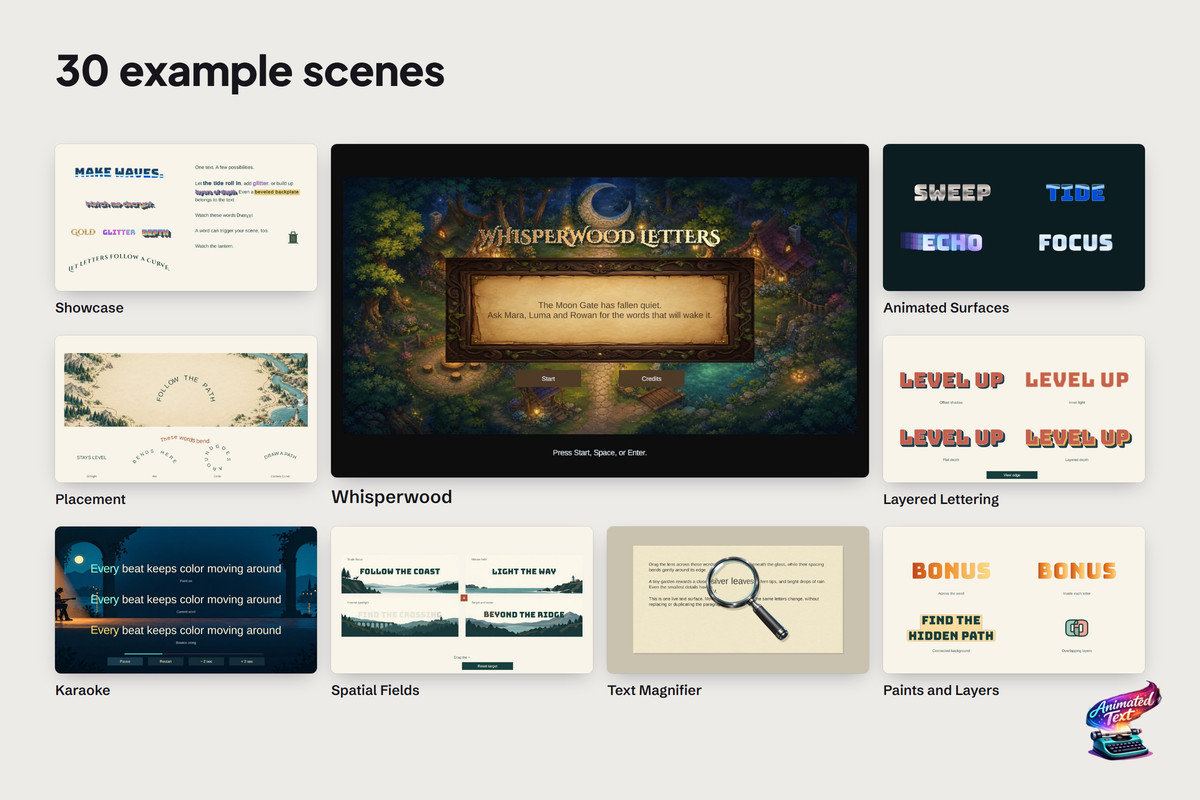This screenshot has height=800, width=1200.
Task: Click the magnifying glass in Text Magnifier
Action: 747,597
